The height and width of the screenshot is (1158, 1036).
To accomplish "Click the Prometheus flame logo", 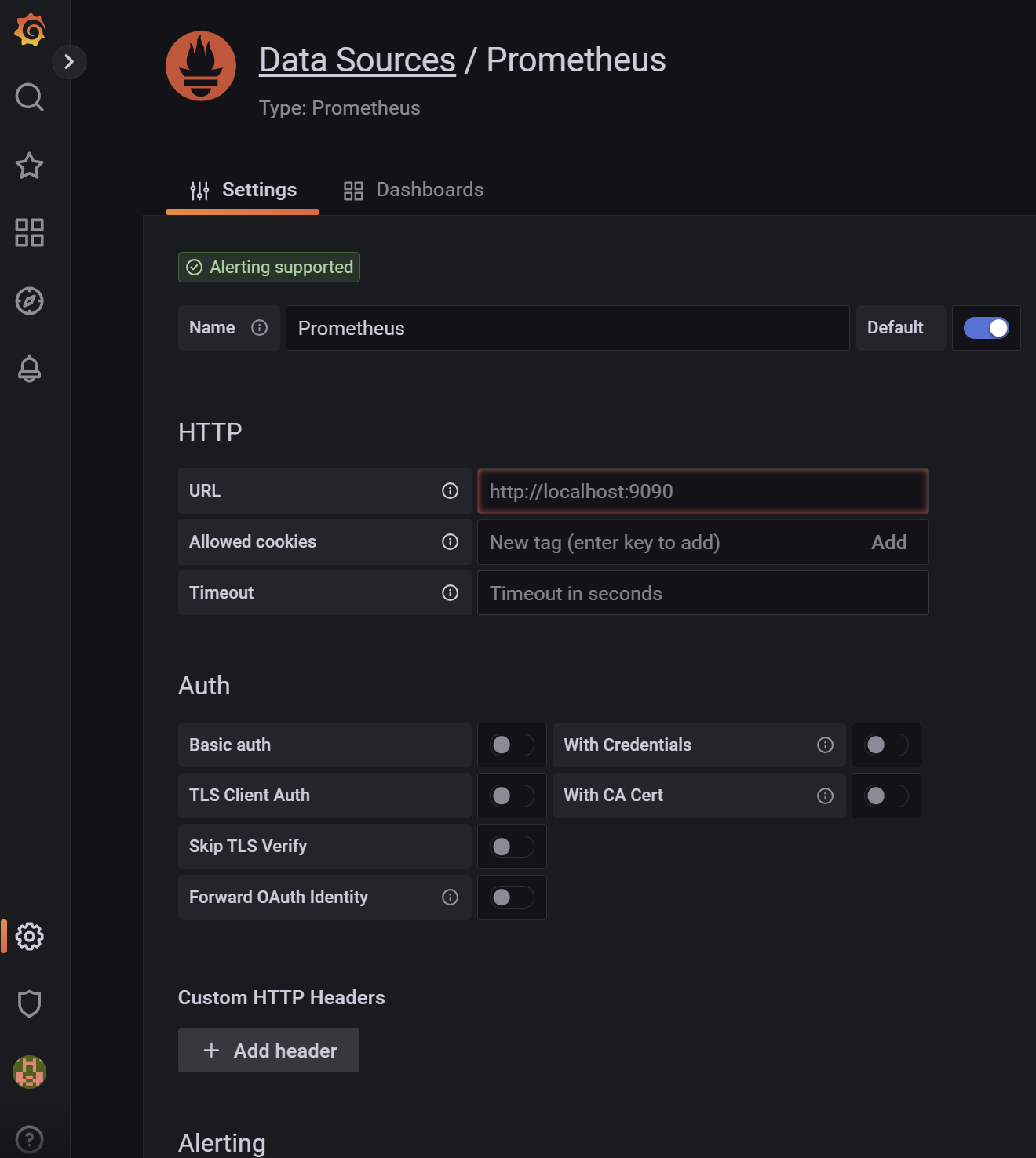I will click(x=201, y=66).
